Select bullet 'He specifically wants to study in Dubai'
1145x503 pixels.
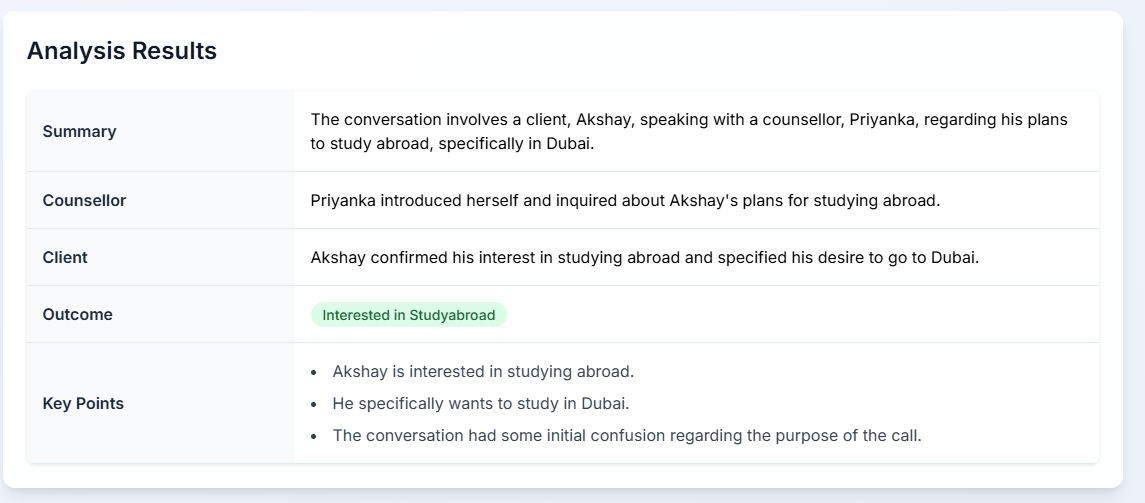click(480, 403)
